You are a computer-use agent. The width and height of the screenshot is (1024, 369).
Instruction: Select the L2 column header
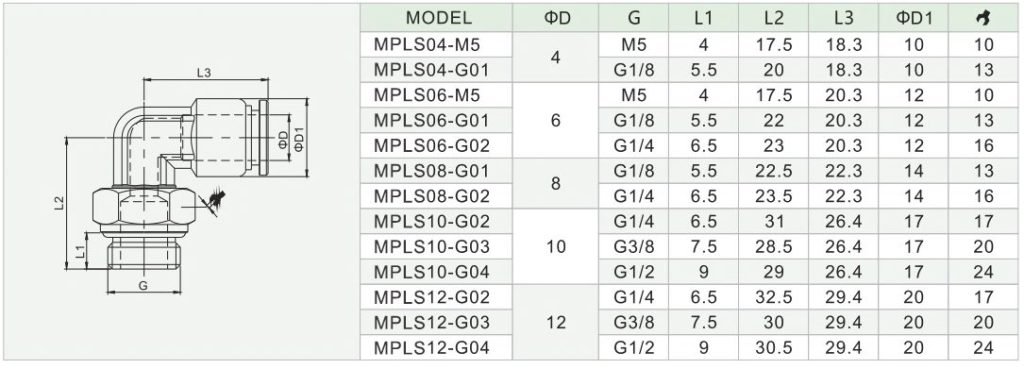[x=773, y=18]
